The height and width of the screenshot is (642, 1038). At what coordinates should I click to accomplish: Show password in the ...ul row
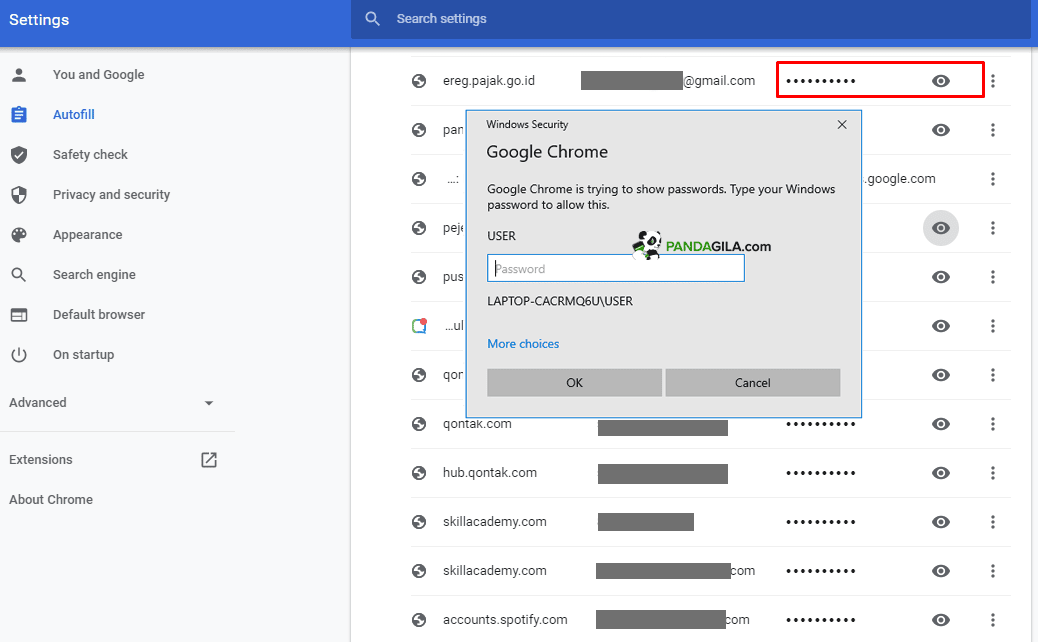point(941,326)
